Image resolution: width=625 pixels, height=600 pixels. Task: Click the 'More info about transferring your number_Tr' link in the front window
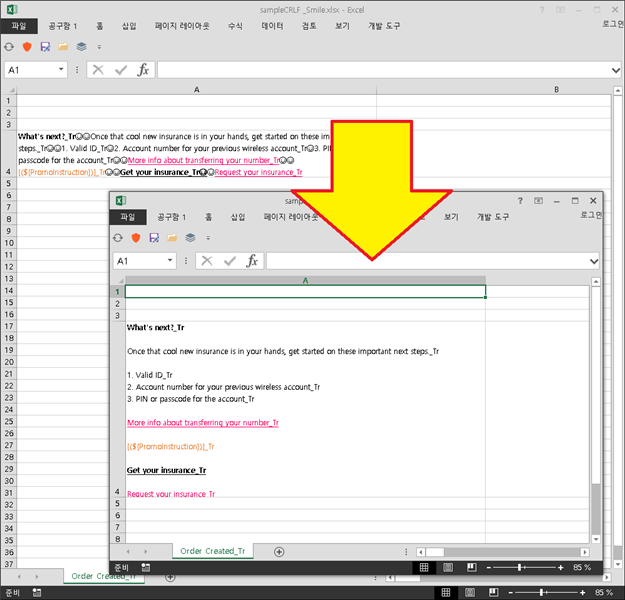[203, 423]
